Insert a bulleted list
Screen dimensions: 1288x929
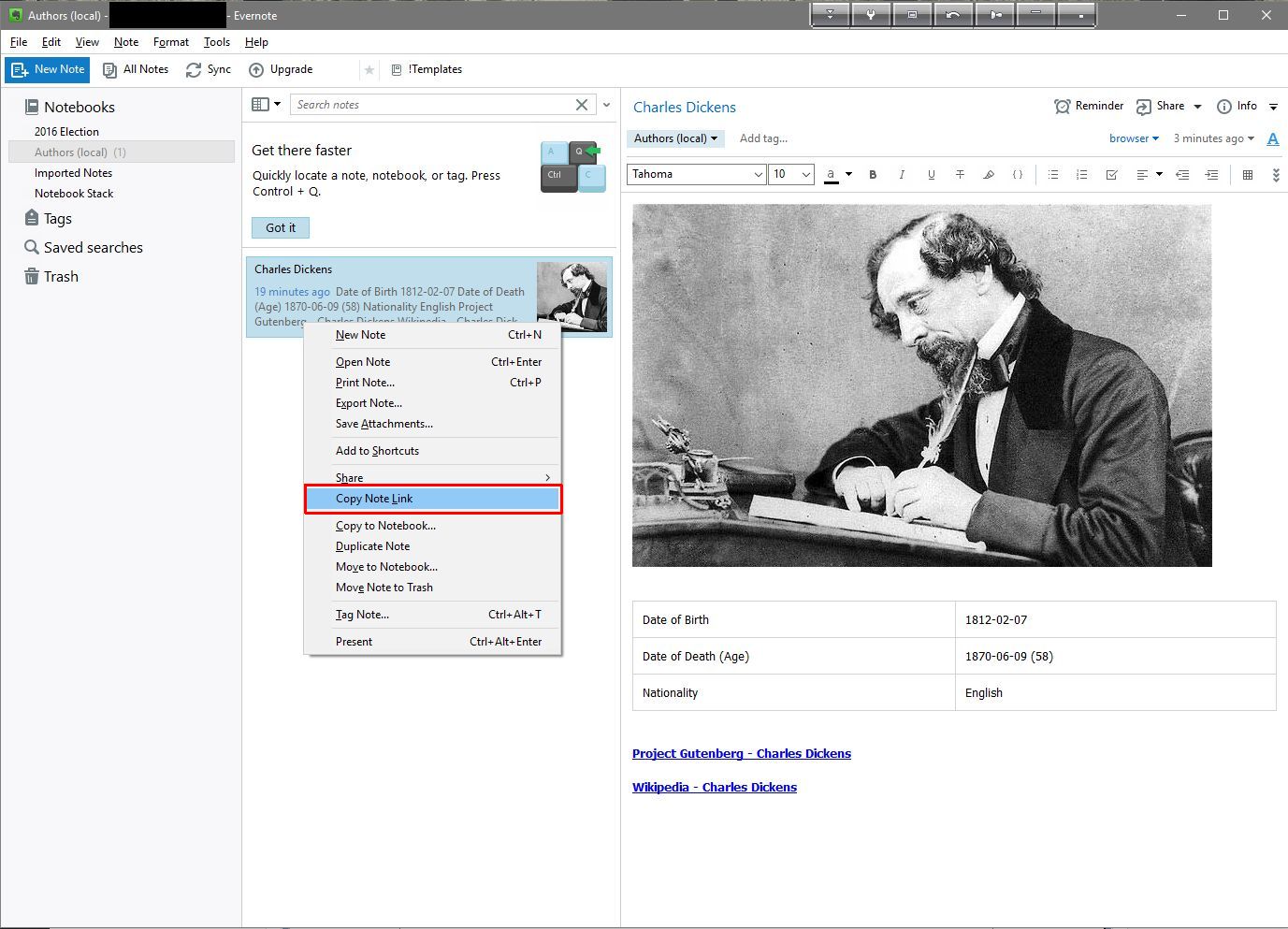pos(1053,174)
